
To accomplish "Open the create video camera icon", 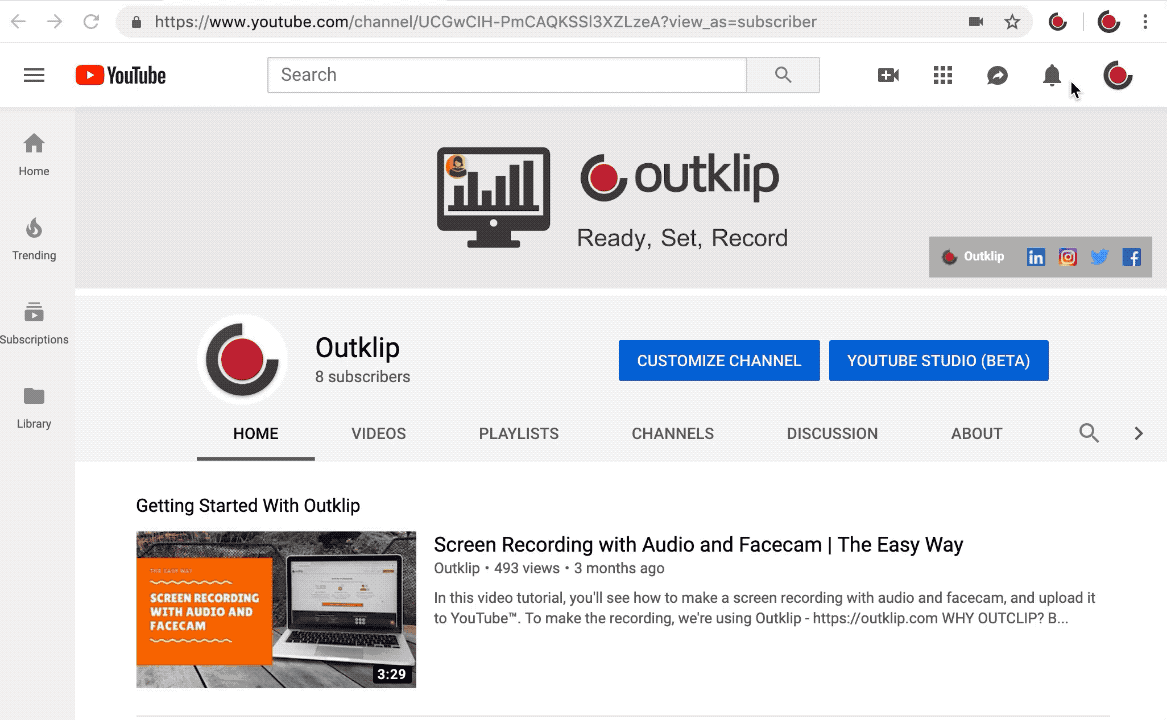I will tap(889, 75).
